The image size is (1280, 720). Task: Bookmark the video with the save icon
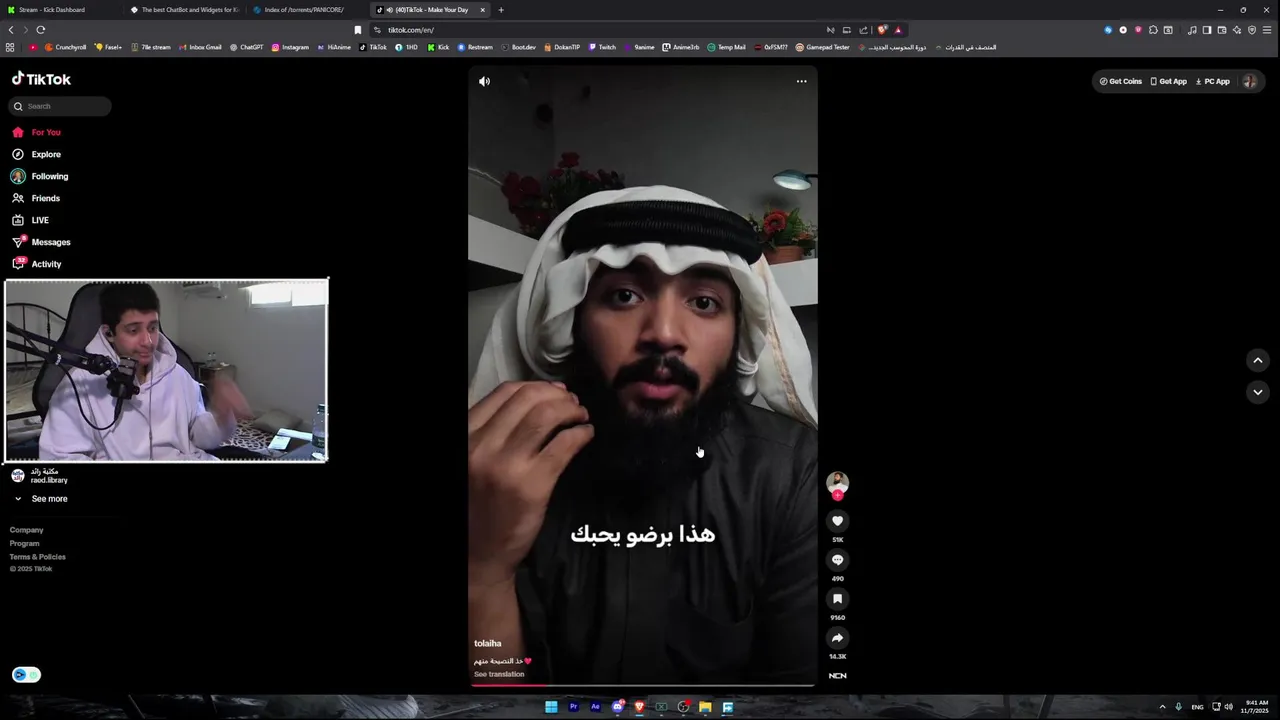[x=838, y=599]
